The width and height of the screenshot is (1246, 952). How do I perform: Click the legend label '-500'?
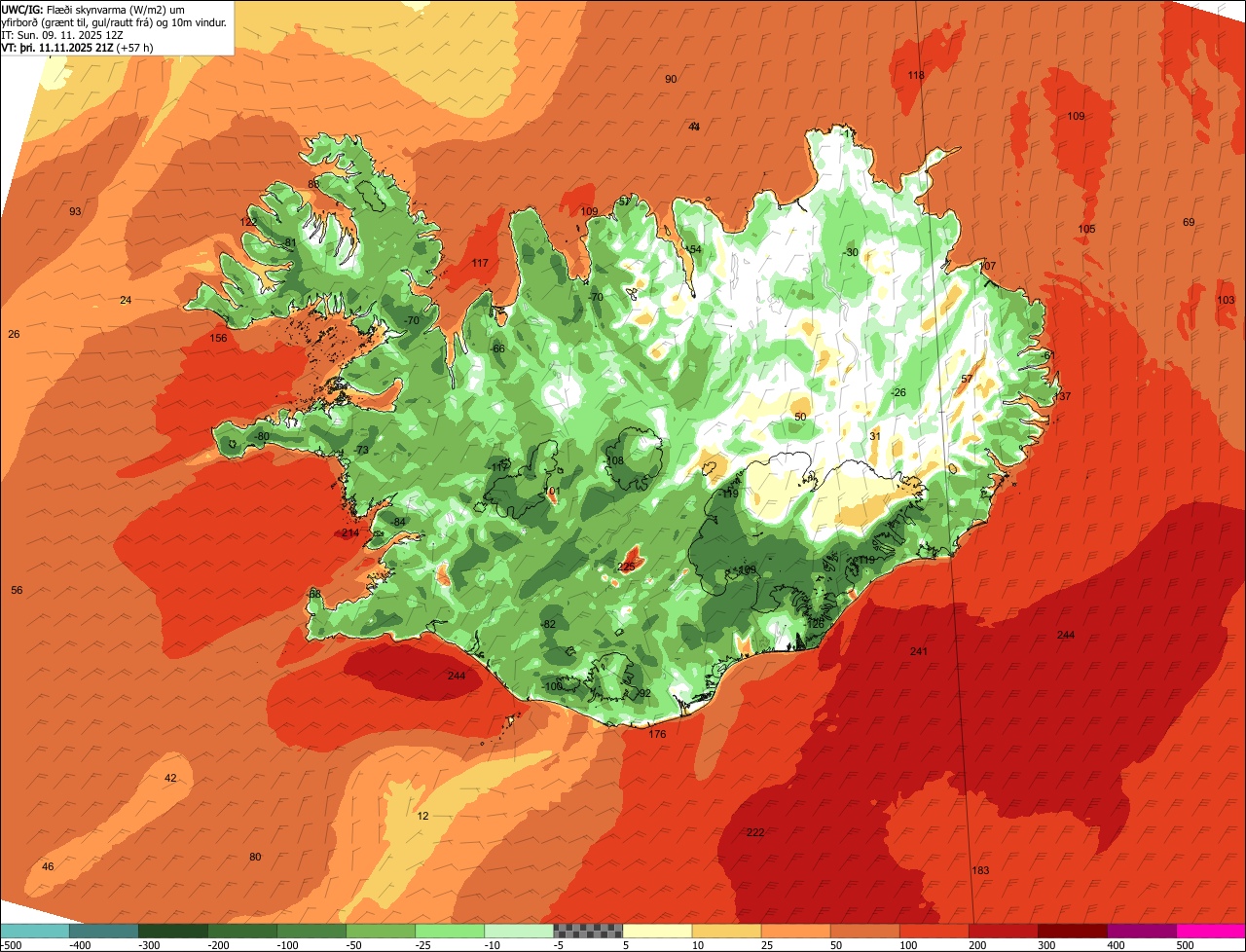click(12, 944)
